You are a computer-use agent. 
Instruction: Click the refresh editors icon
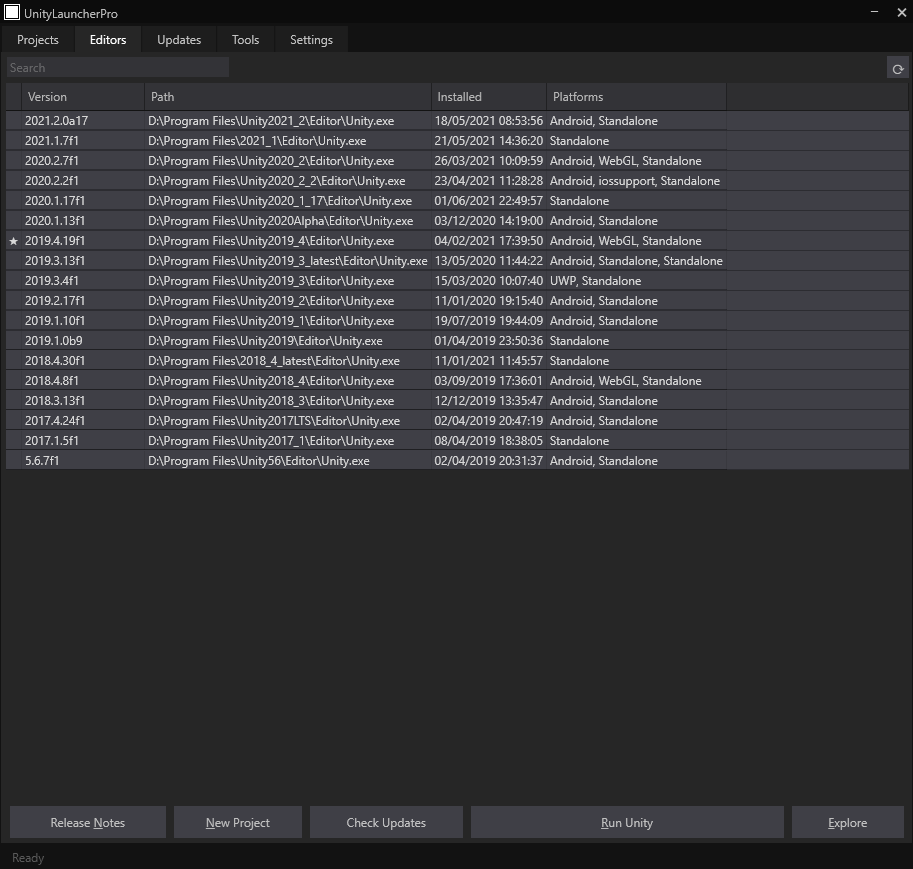(897, 69)
